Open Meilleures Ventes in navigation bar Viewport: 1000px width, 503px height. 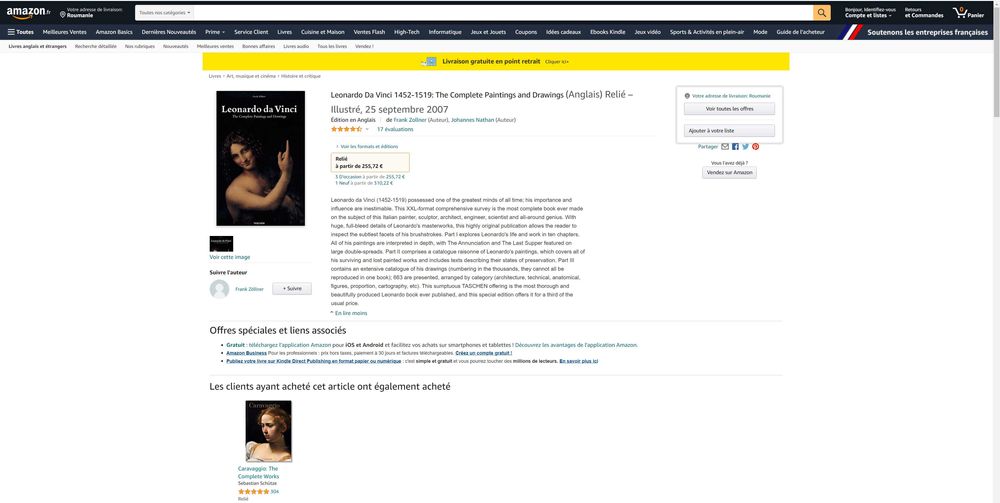point(64,32)
